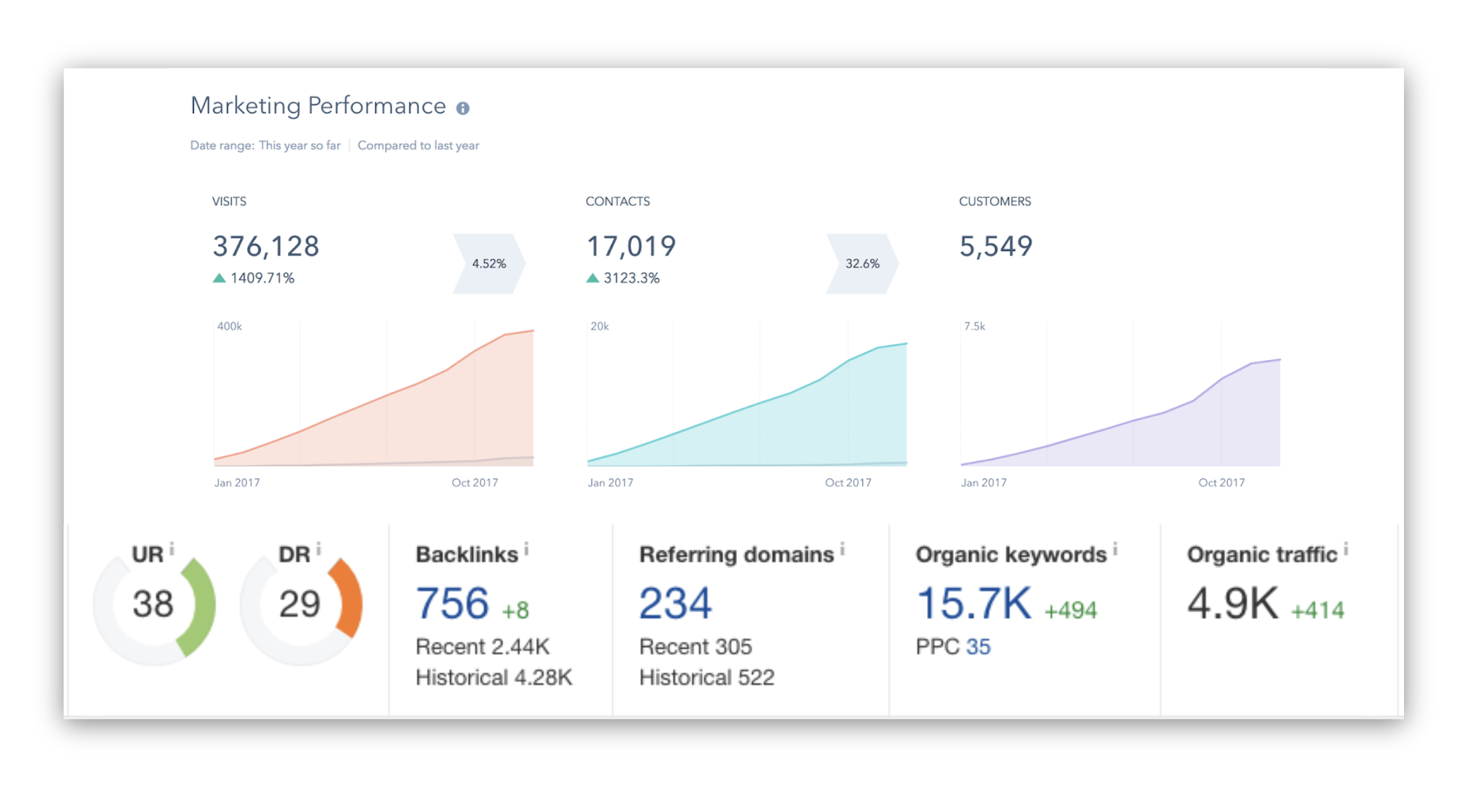
Task: Click the Marketing Performance info icon
Action: coord(462,108)
